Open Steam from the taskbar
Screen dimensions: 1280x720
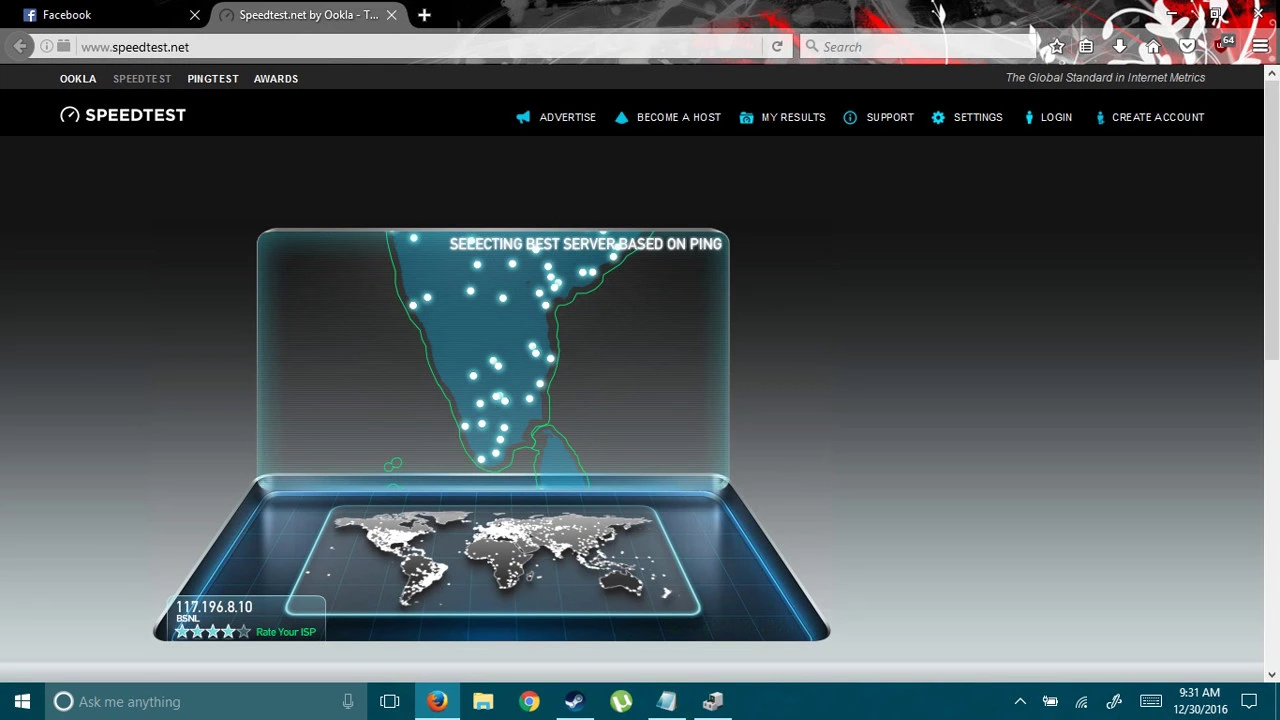coord(575,701)
